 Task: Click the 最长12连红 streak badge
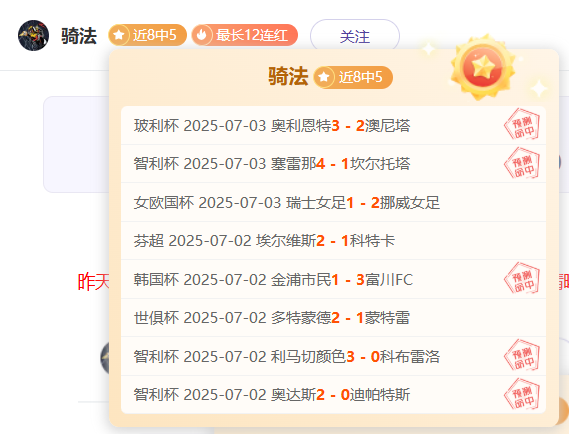tap(245, 35)
